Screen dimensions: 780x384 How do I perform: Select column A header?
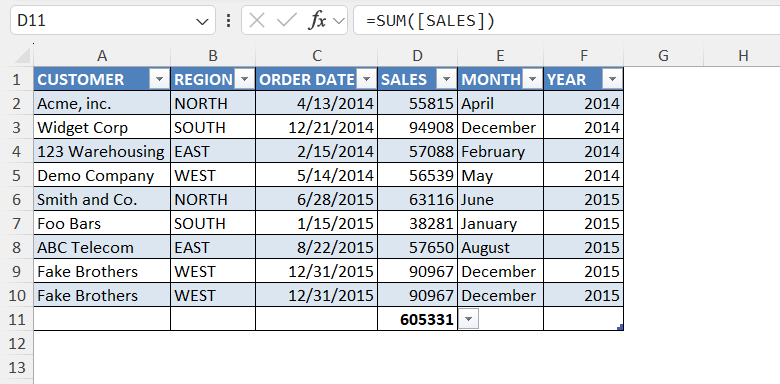pyautogui.click(x=102, y=56)
